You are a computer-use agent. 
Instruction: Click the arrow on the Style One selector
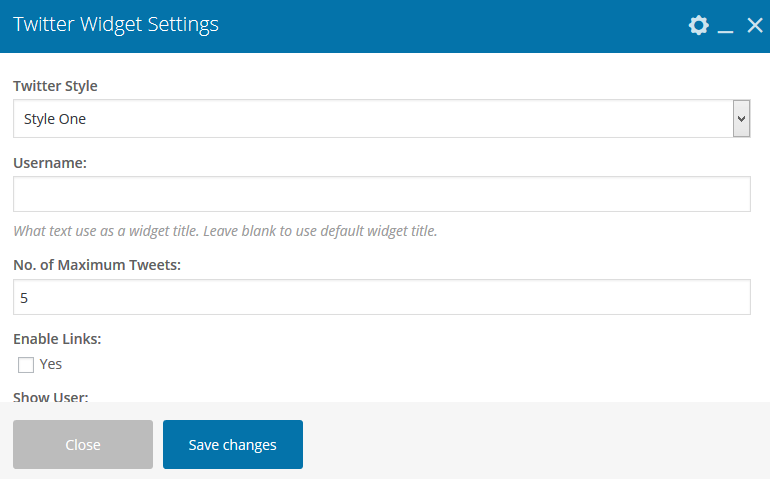click(x=741, y=119)
